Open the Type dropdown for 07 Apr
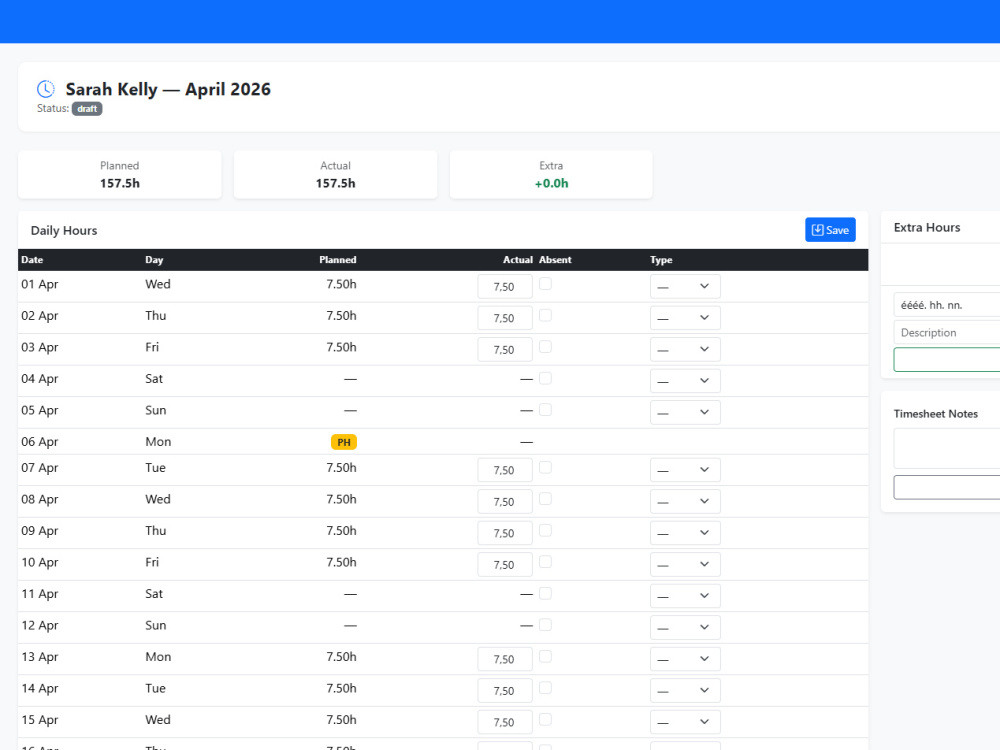 pos(685,470)
